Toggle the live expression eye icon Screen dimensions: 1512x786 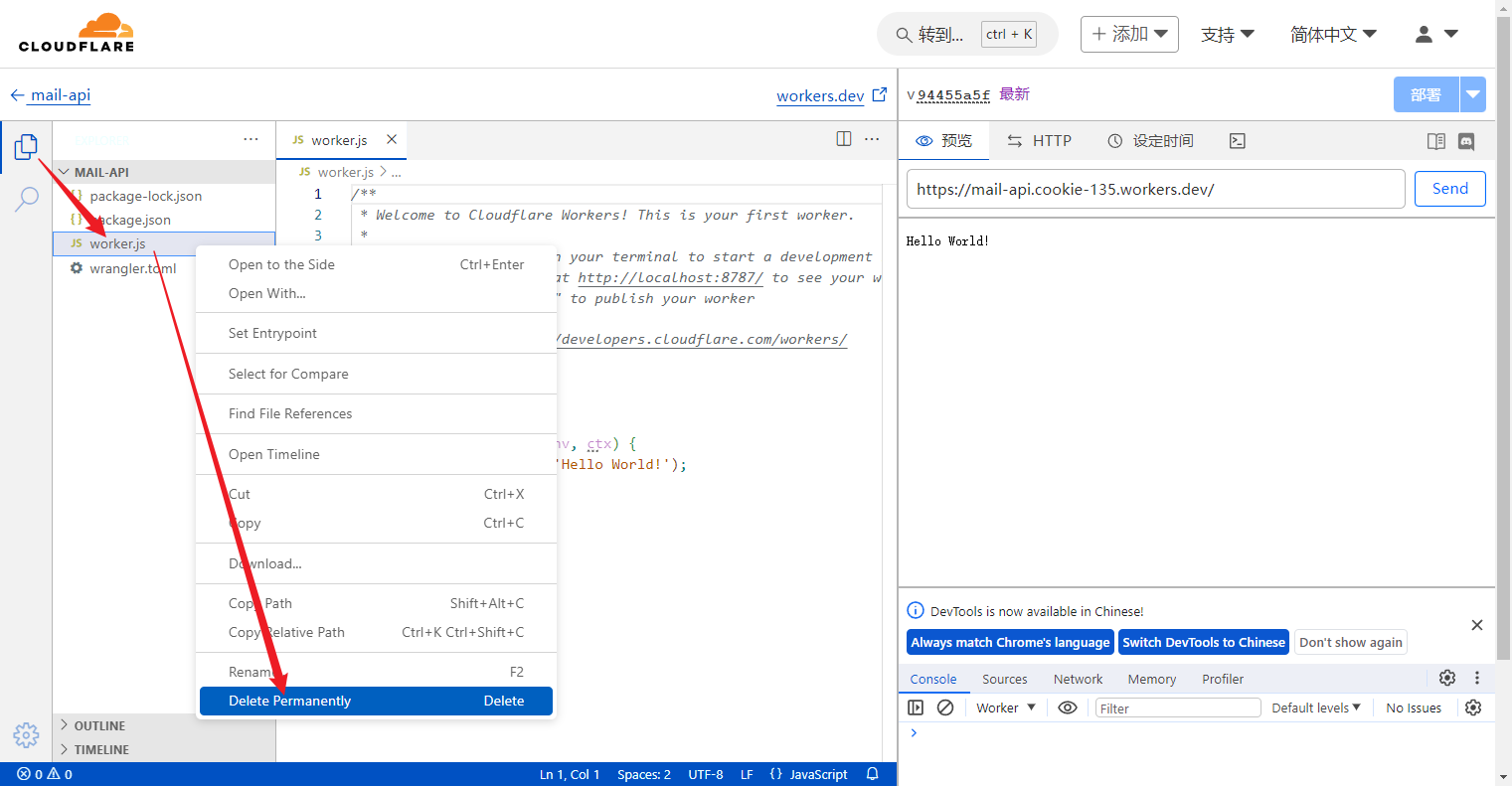coord(1068,707)
